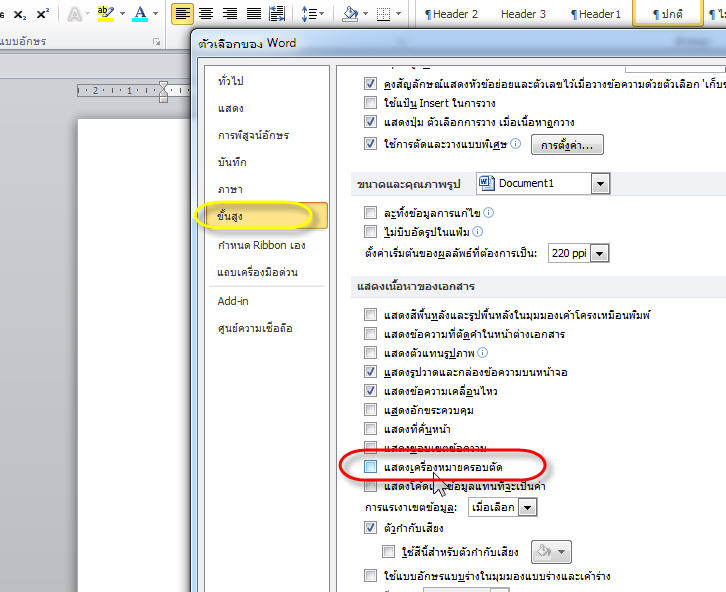Toggle show picture placeholders checkbox
Image resolution: width=726 pixels, height=592 pixels.
[370, 353]
